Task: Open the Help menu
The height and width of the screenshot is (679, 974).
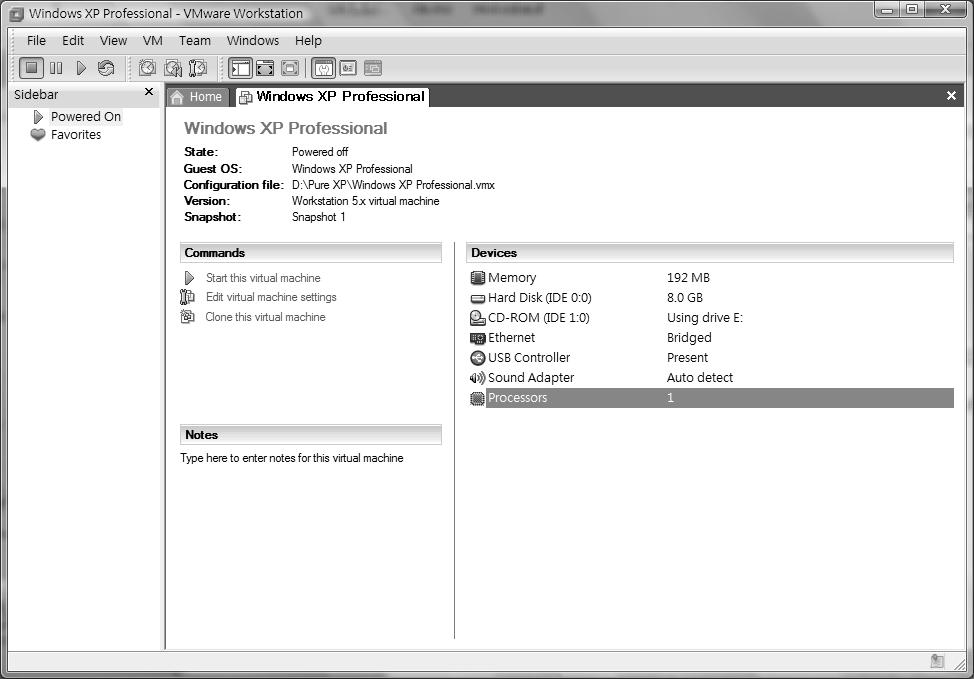Action: click(x=308, y=40)
